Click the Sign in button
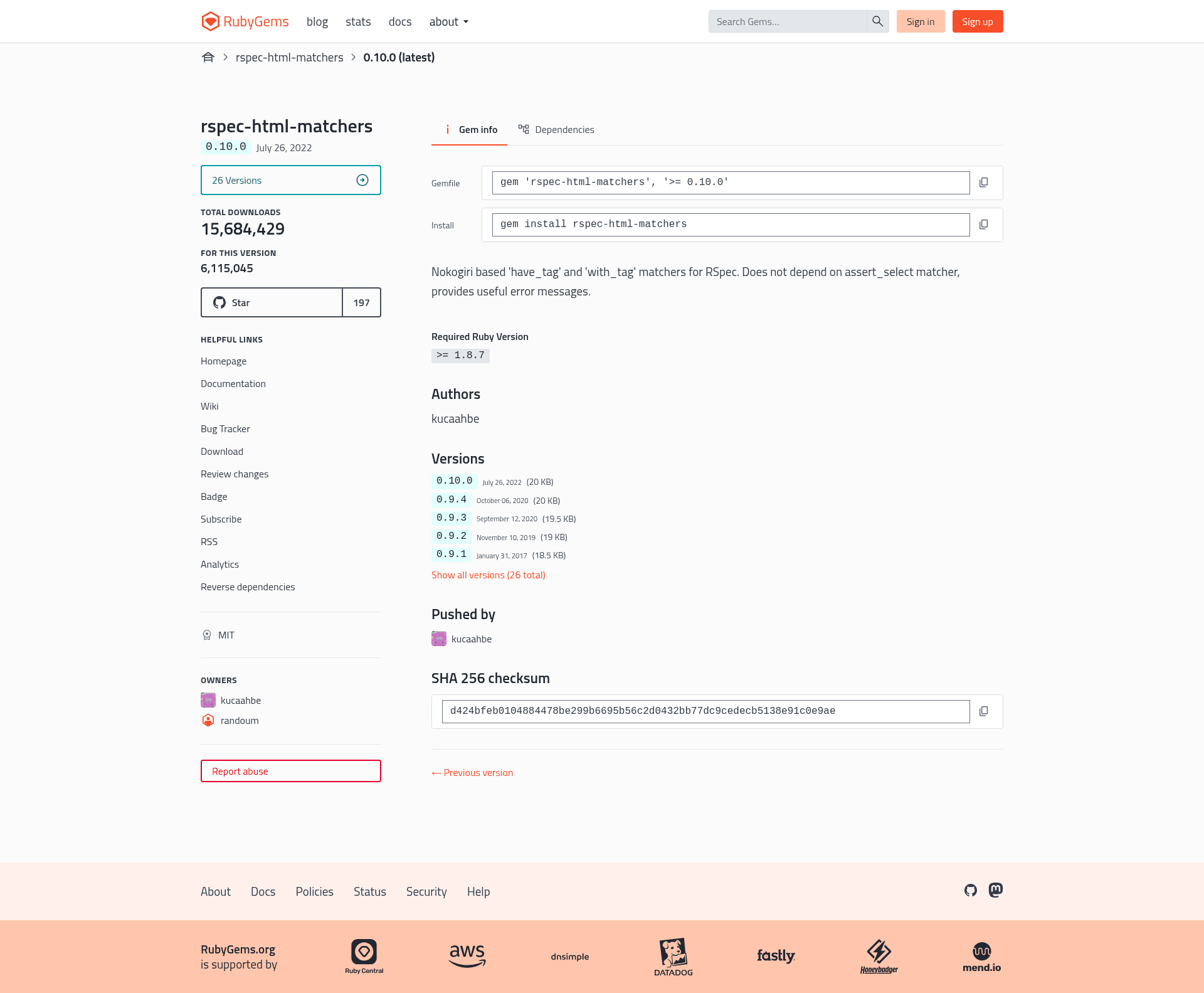The width and height of the screenshot is (1204, 993). [x=921, y=21]
